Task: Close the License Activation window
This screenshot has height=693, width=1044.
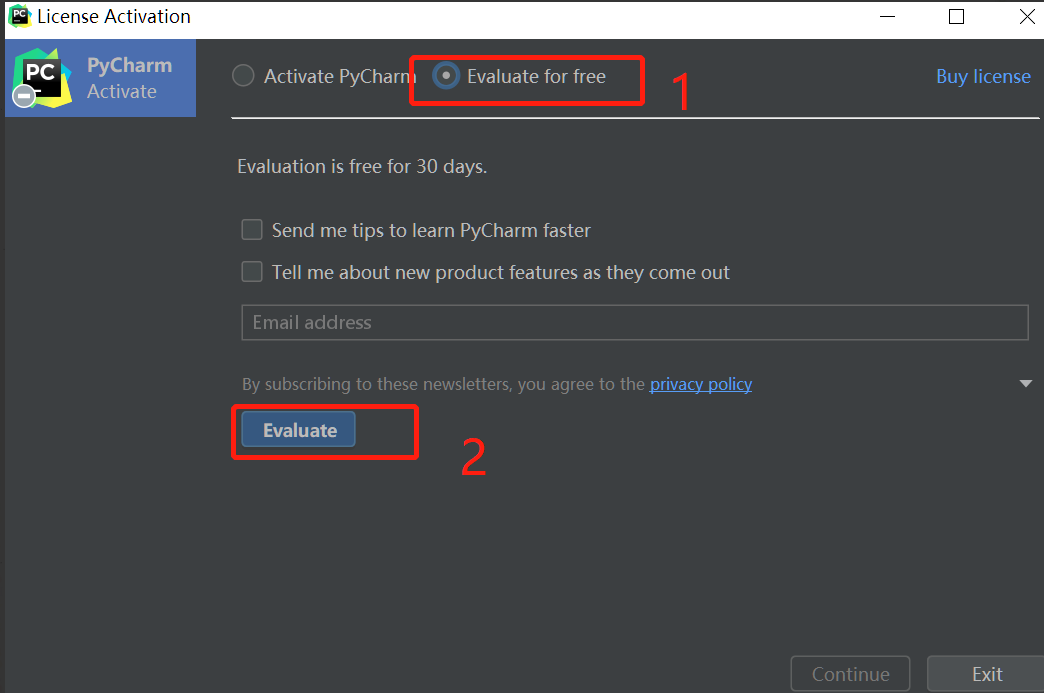Action: (1027, 16)
